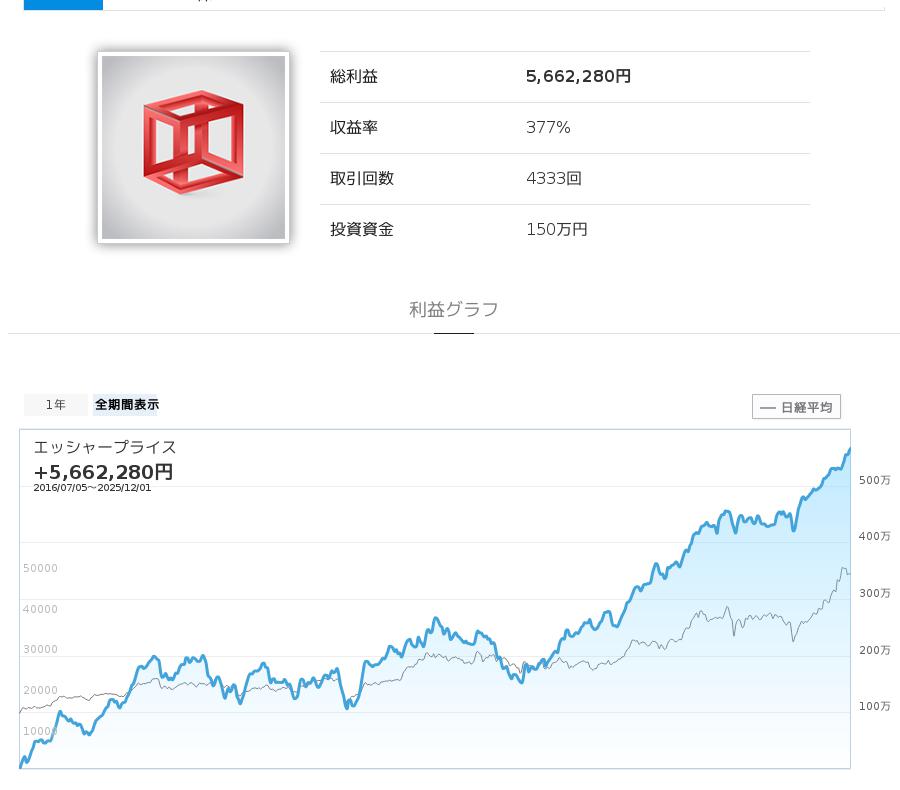
Task: Switch chart to 1年 view
Action: tap(56, 405)
